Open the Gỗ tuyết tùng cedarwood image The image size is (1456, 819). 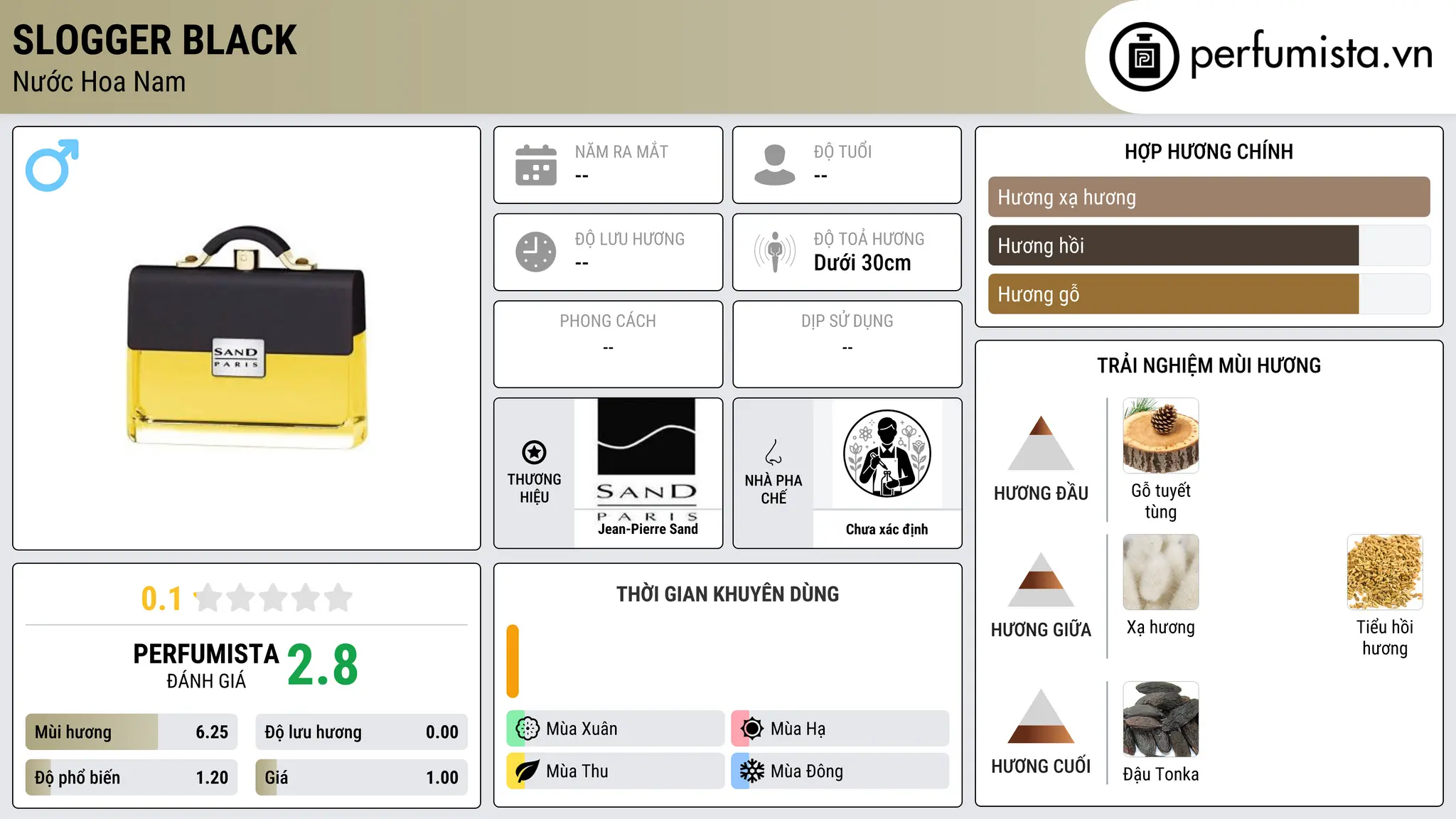click(x=1161, y=436)
